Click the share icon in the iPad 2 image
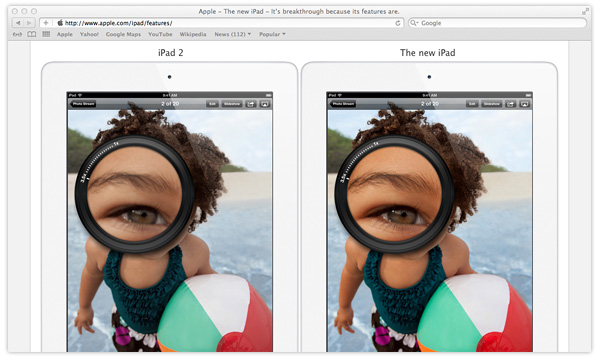596x362 pixels. tap(251, 104)
